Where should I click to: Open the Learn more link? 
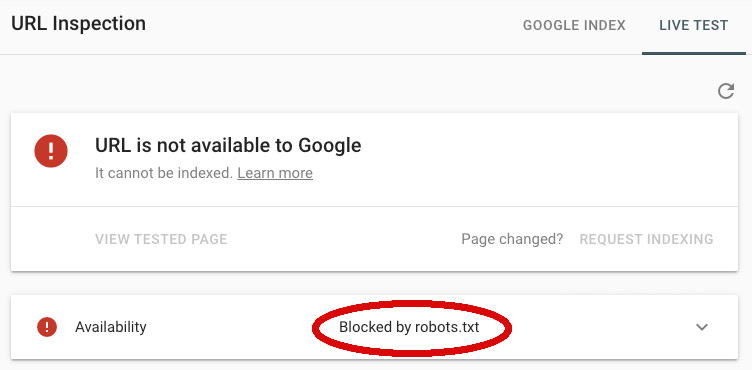(275, 173)
